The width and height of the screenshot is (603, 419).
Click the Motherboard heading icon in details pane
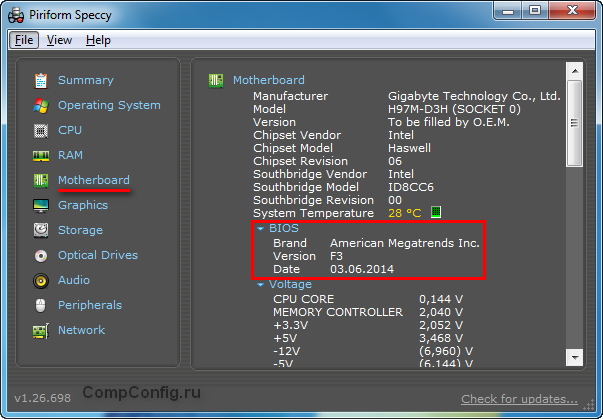216,80
